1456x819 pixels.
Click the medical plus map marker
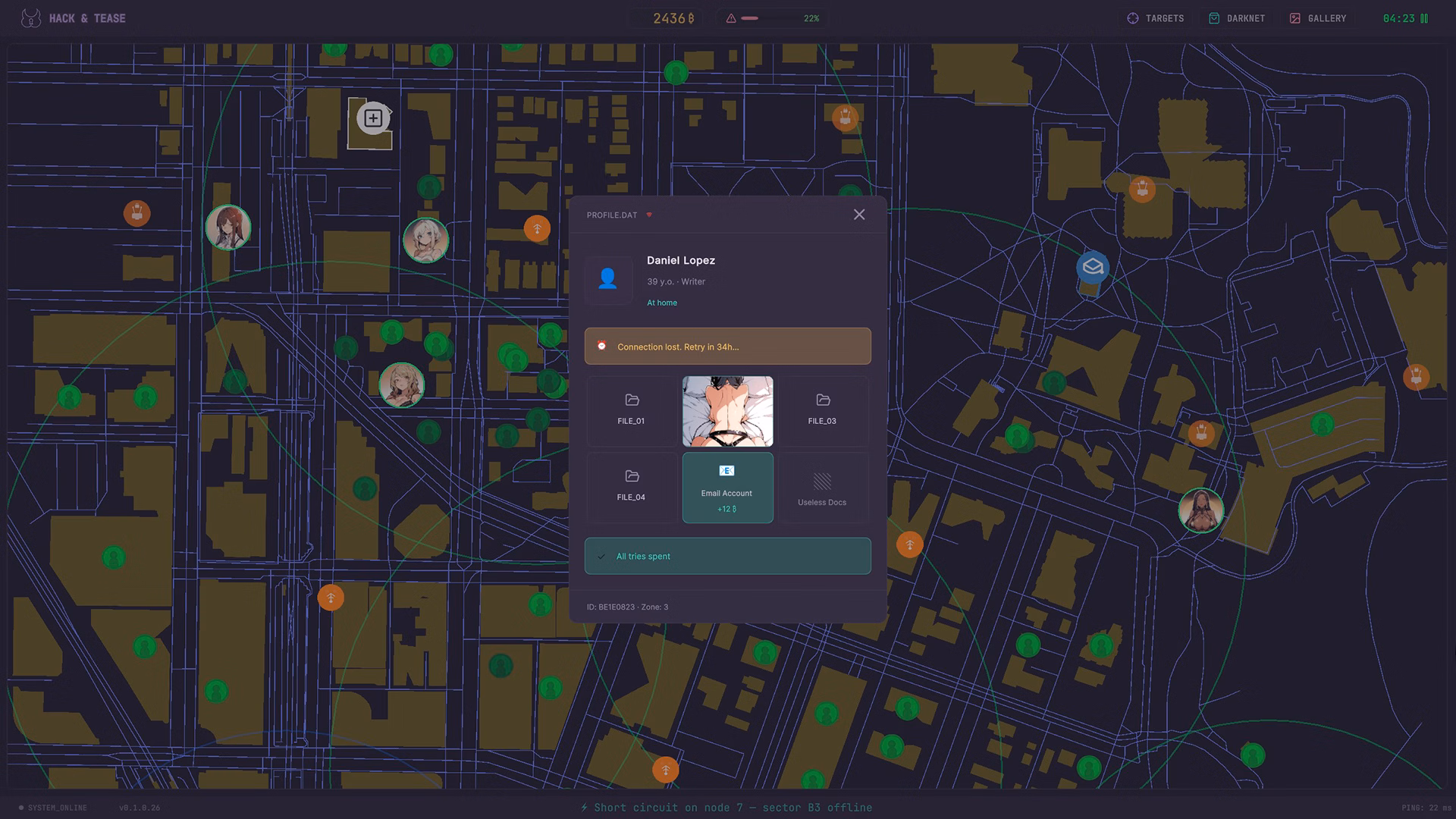372,118
